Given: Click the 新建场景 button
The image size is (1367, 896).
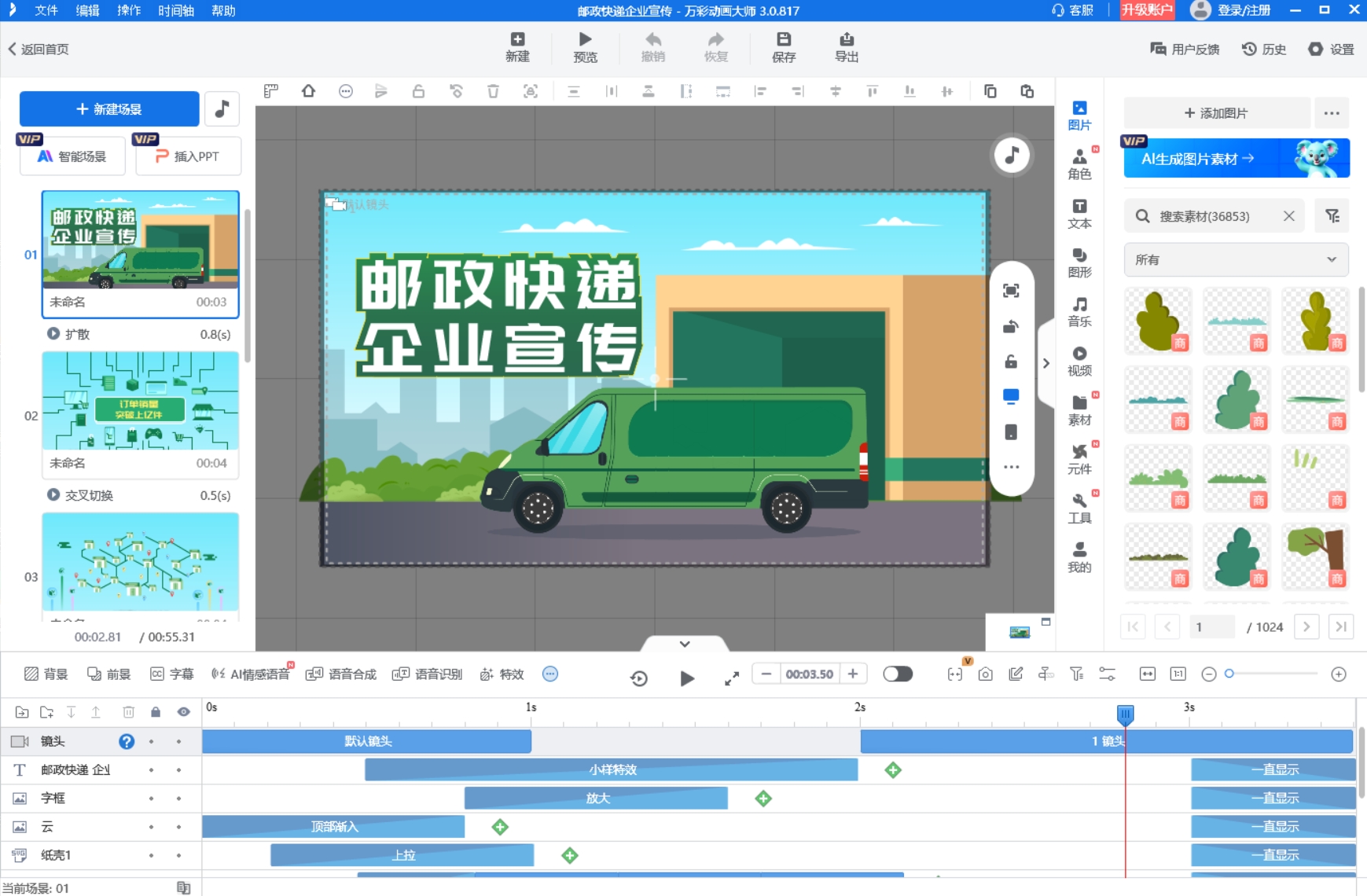Looking at the screenshot, I should coord(109,108).
